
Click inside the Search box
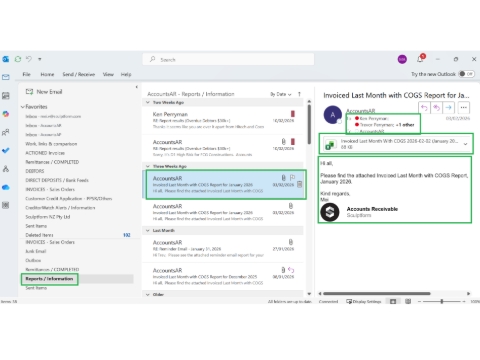[228, 59]
